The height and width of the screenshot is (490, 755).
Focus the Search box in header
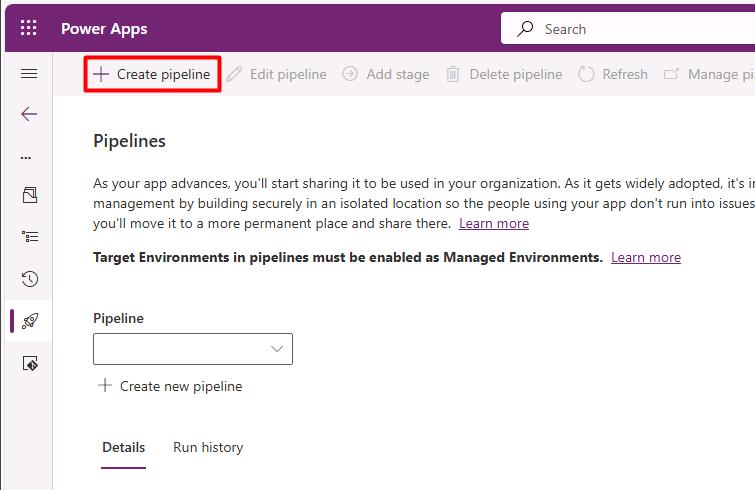(x=628, y=29)
